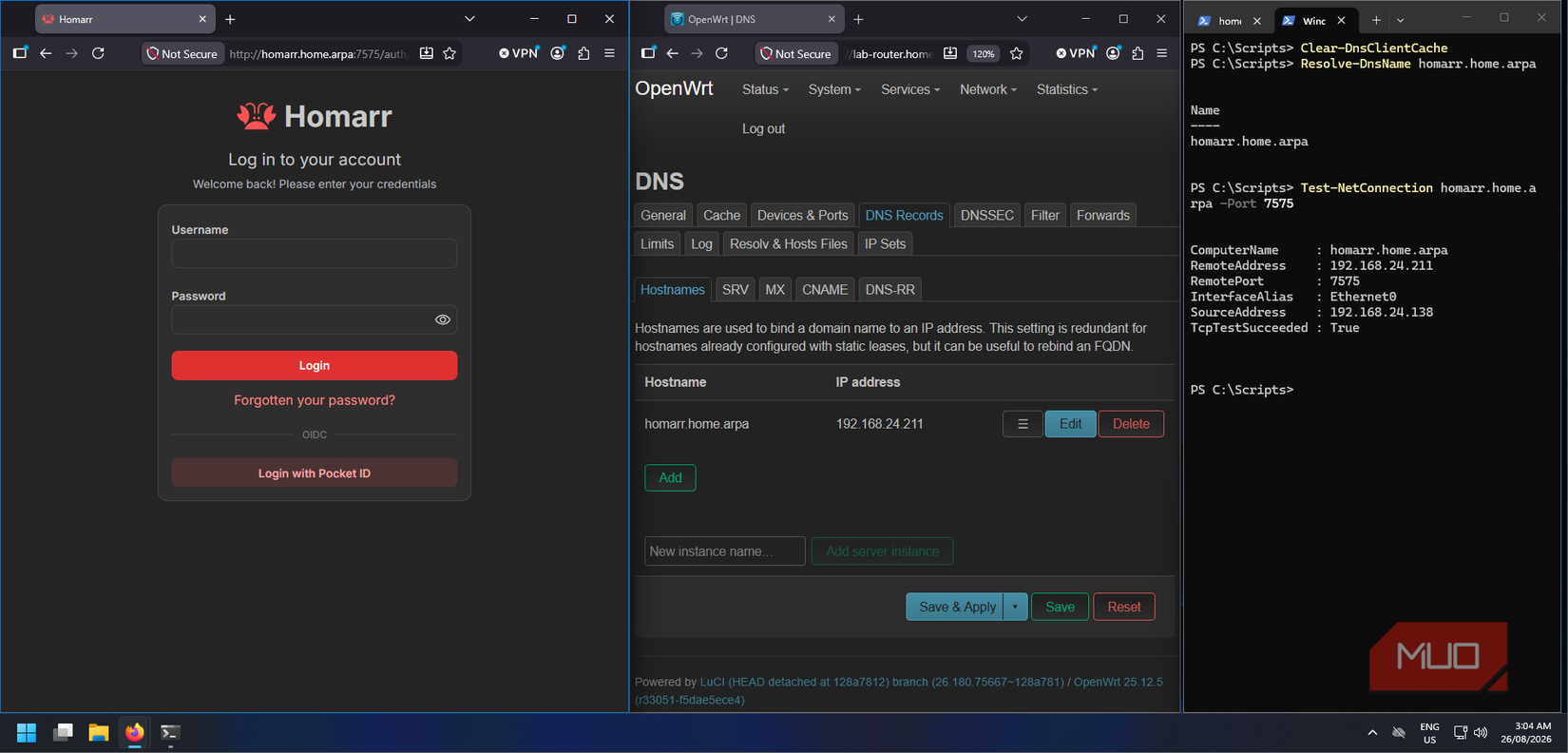Screen dimensions: 1568x753
Task: Switch to the CNAME sub-tab
Action: click(x=824, y=289)
